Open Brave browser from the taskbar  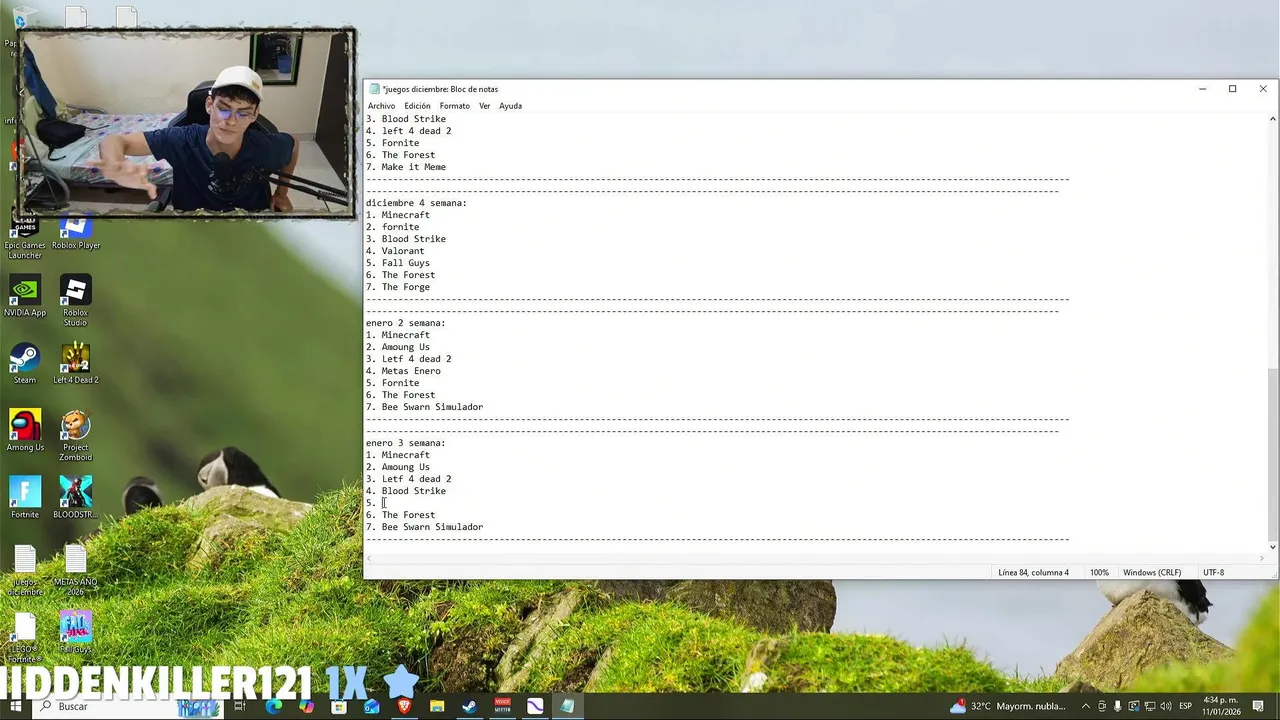(x=404, y=706)
